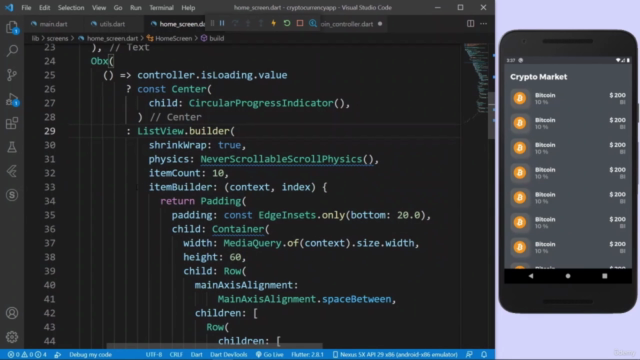The height and width of the screenshot is (360, 640).
Task: Select Nexus 5X emulator device in status bar
Action: pos(395,354)
